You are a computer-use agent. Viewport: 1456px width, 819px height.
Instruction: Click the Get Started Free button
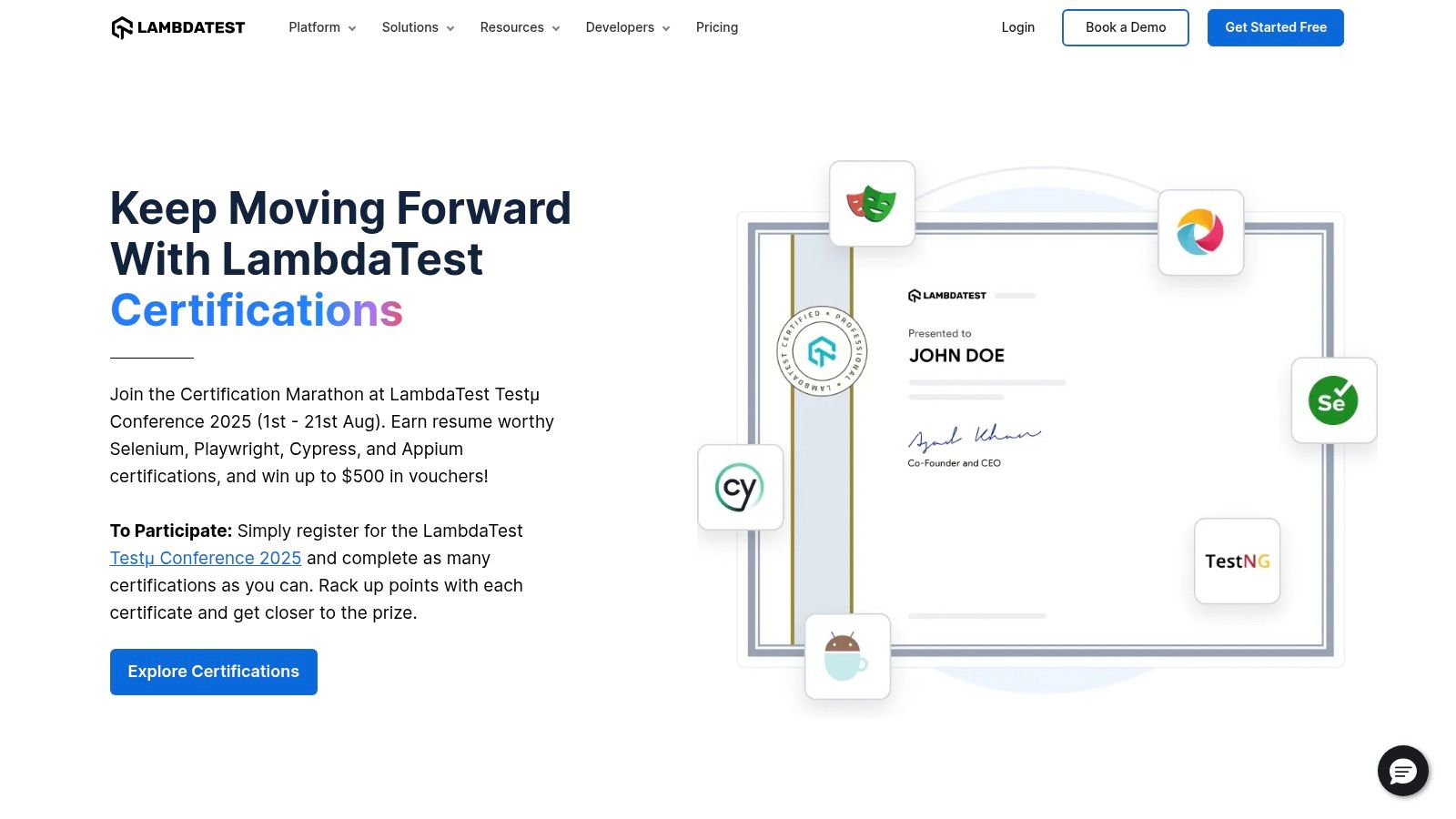click(1276, 27)
